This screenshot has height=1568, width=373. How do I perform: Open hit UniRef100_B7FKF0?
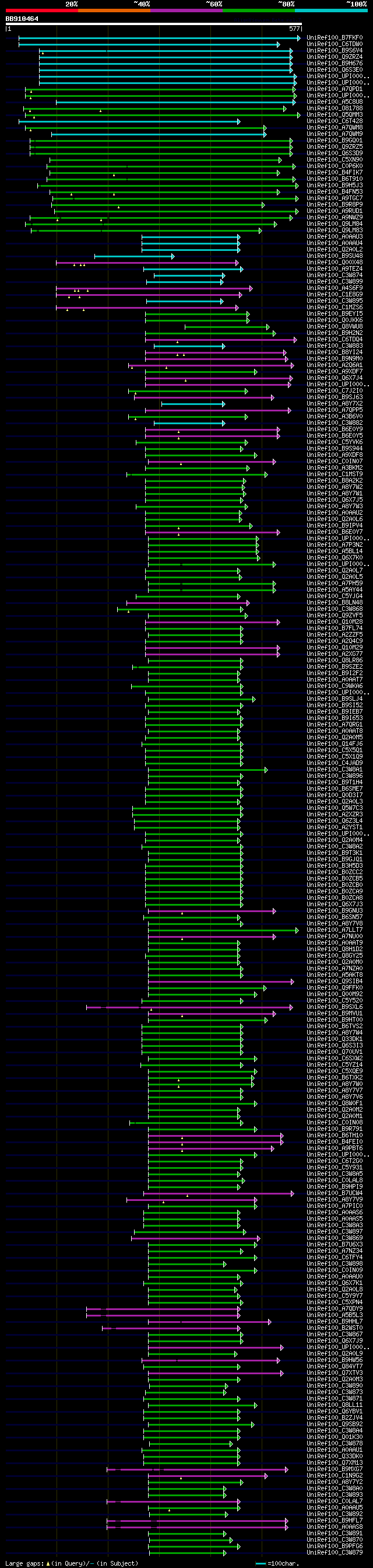[x=335, y=38]
